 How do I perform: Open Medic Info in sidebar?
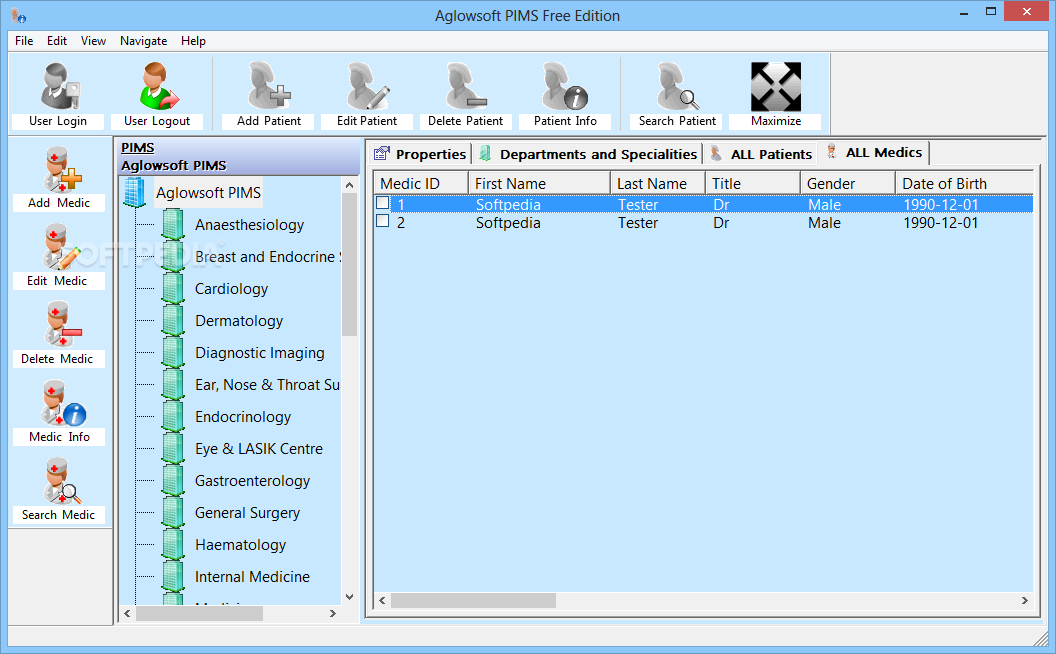[62, 403]
